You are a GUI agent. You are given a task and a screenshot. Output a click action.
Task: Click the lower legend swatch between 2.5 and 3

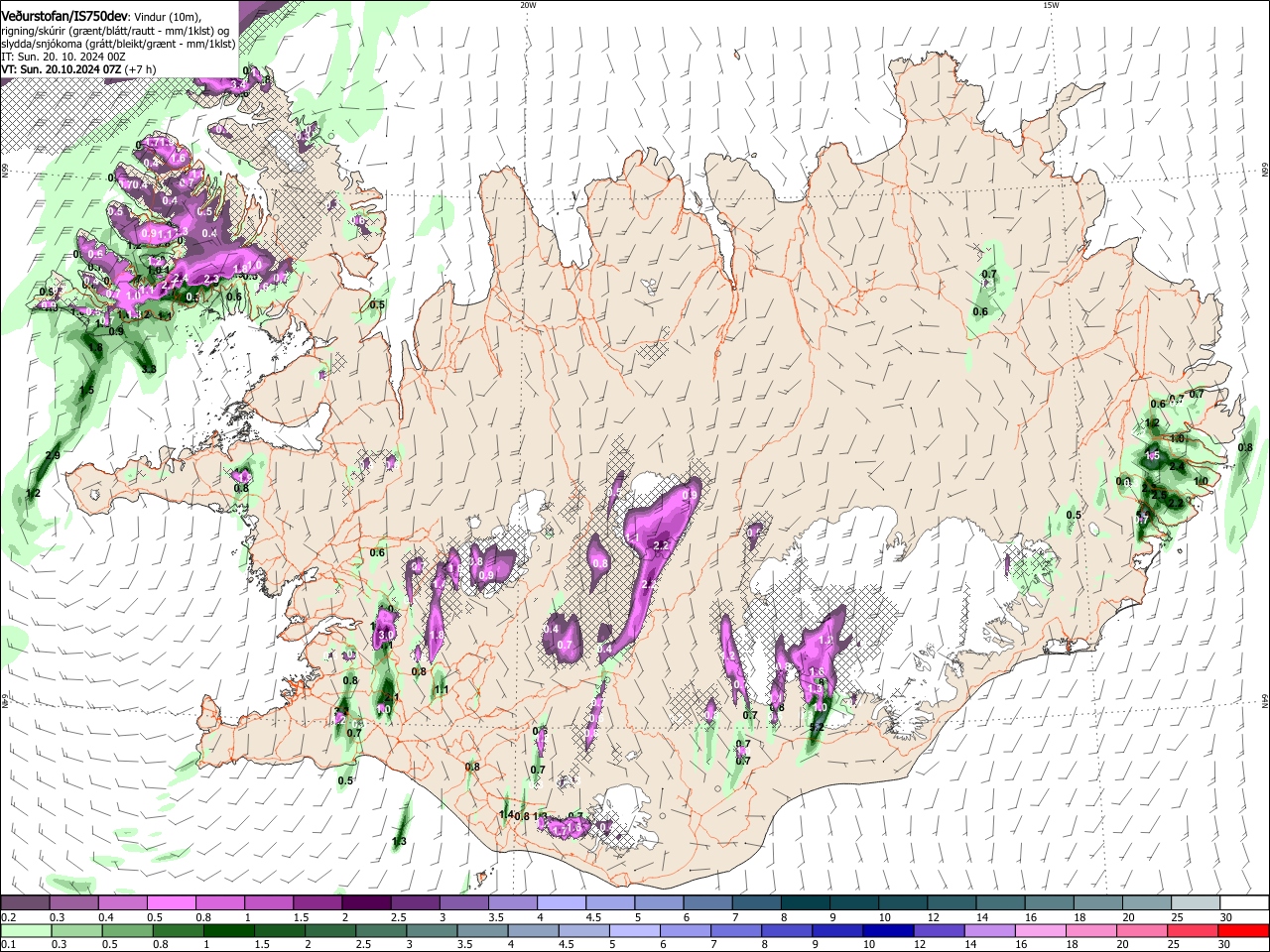click(381, 930)
